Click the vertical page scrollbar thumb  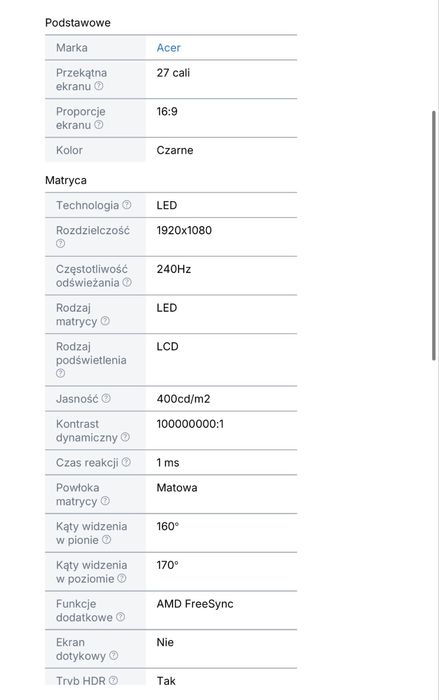[x=434, y=235]
